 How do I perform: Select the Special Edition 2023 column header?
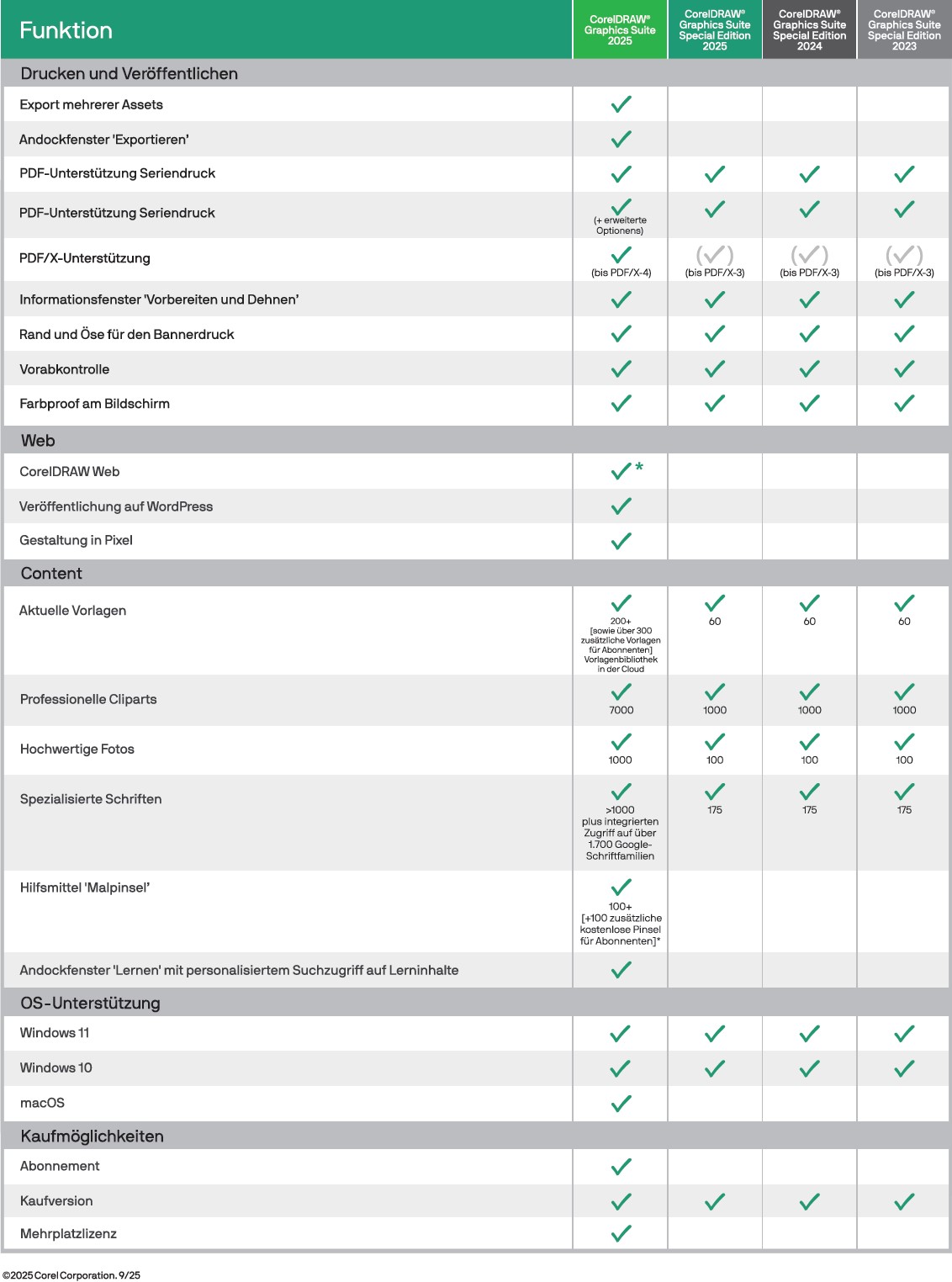click(x=904, y=30)
